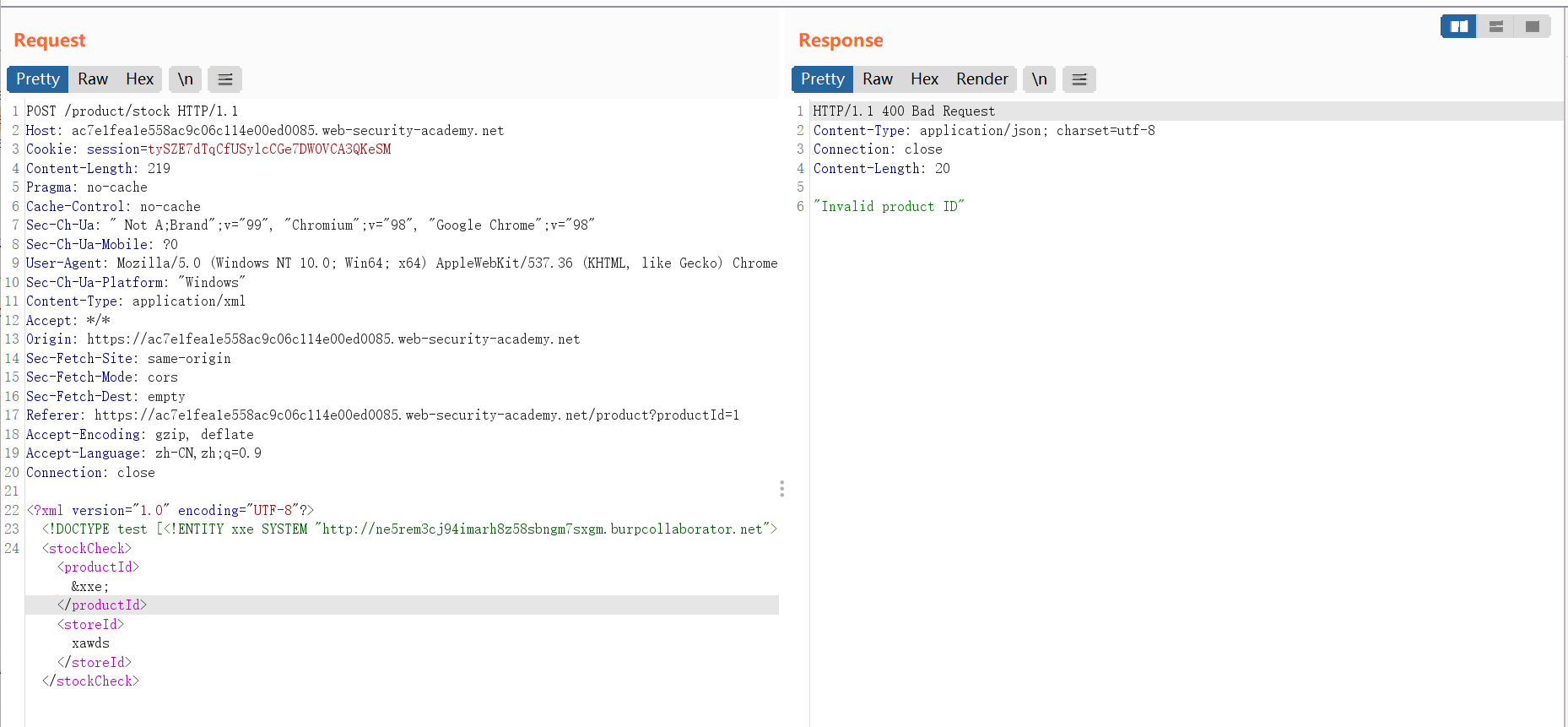Screen dimensions: 1568x727
Task: Click the Request panel title
Action: (x=50, y=41)
